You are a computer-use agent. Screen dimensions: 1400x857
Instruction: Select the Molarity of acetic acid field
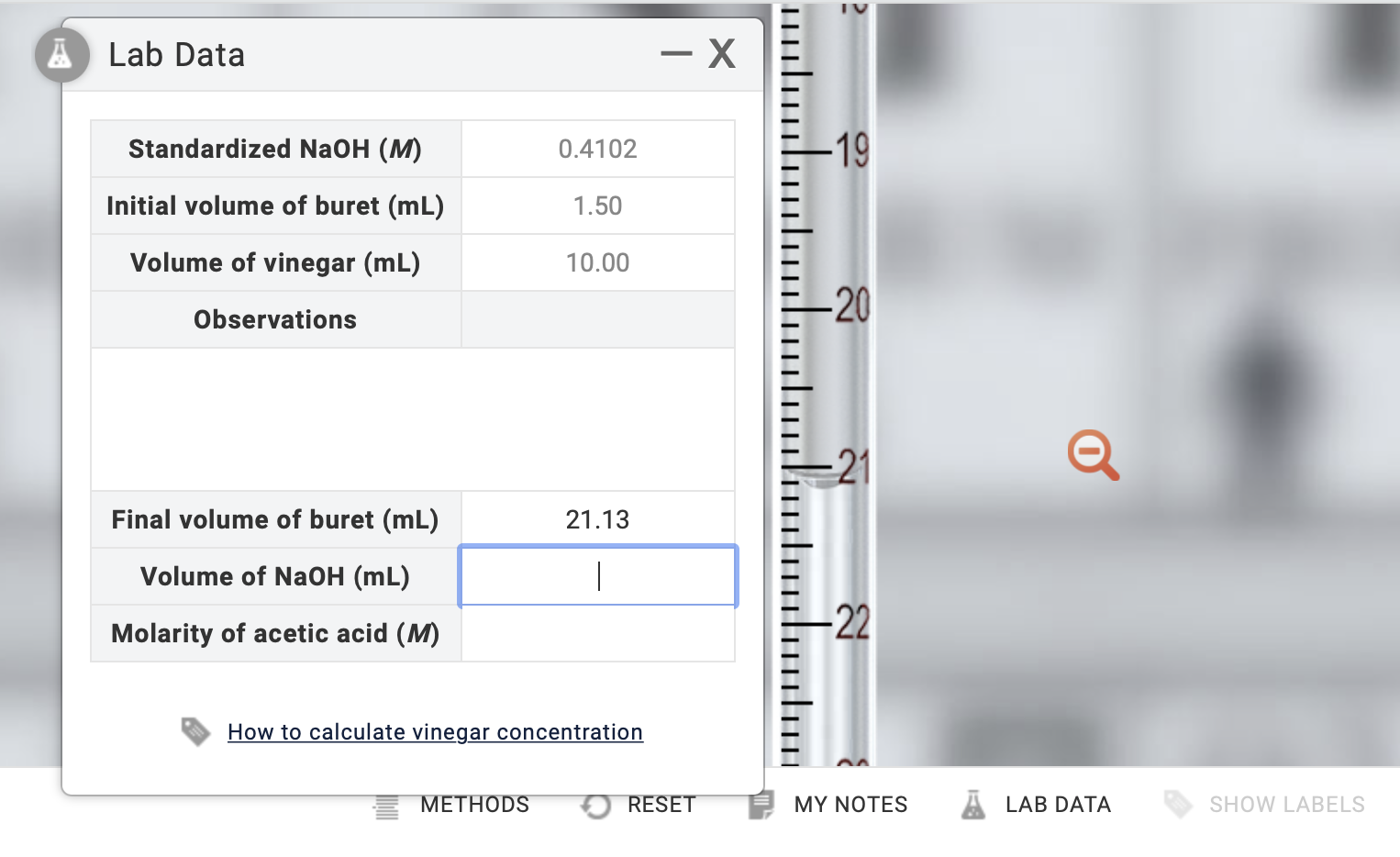point(597,633)
